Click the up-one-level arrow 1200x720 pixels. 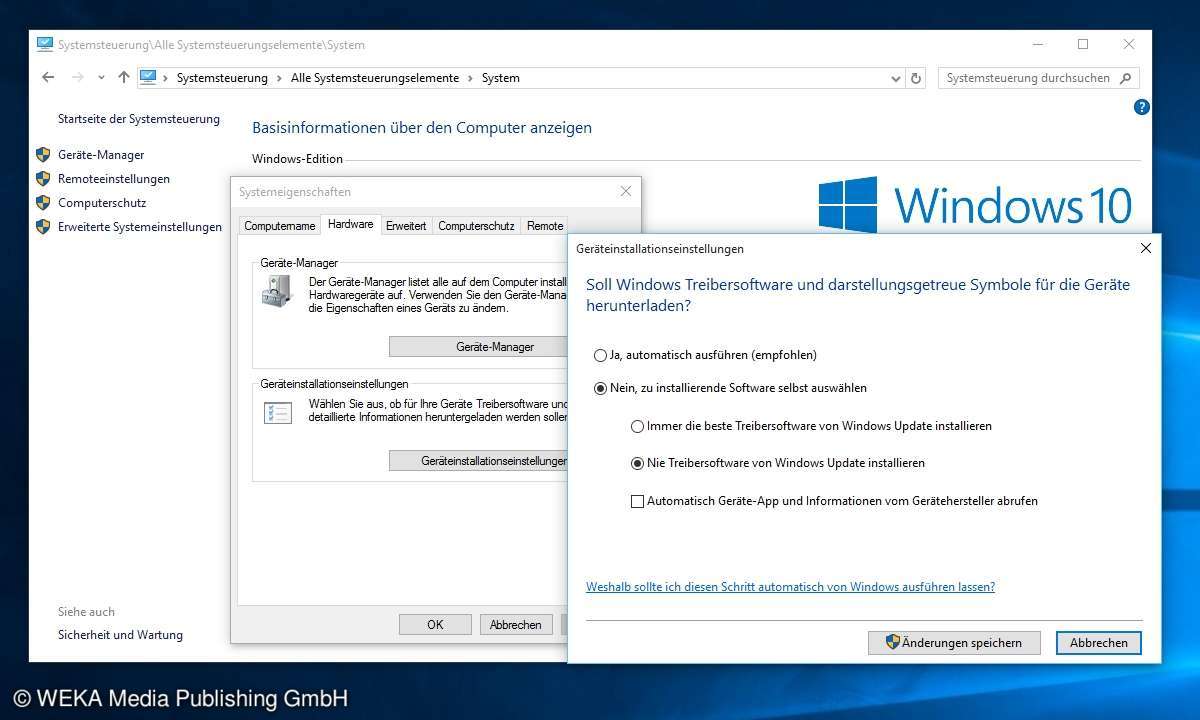pyautogui.click(x=124, y=77)
